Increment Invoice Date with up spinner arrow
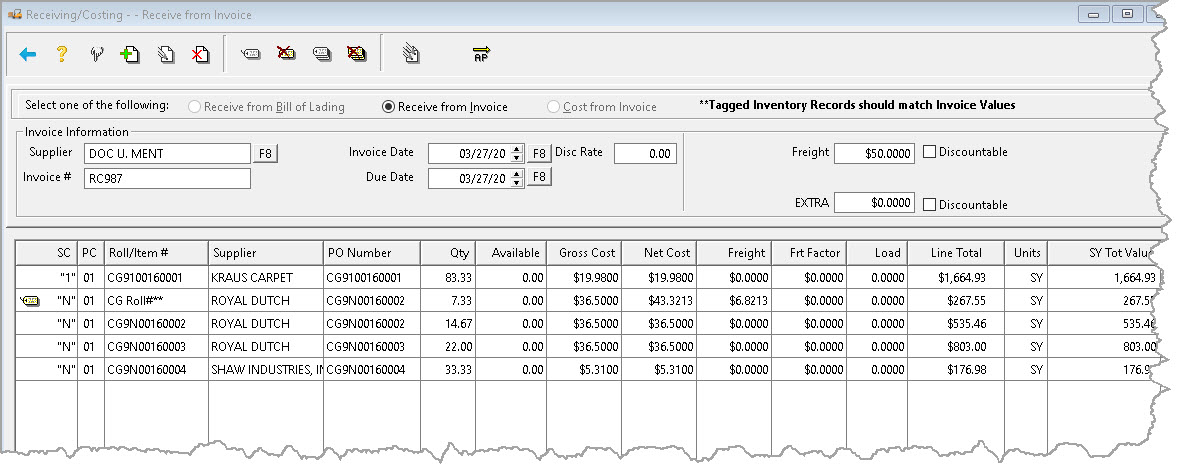 516,149
